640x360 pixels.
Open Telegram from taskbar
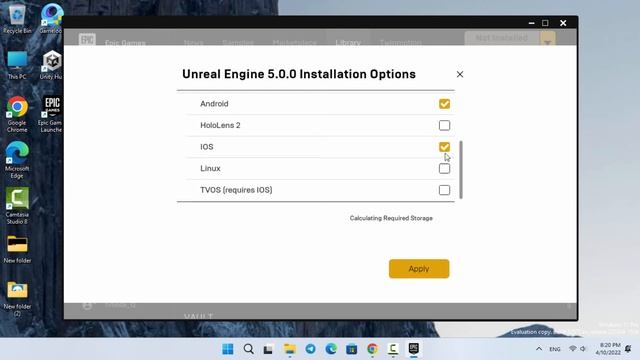click(x=310, y=349)
